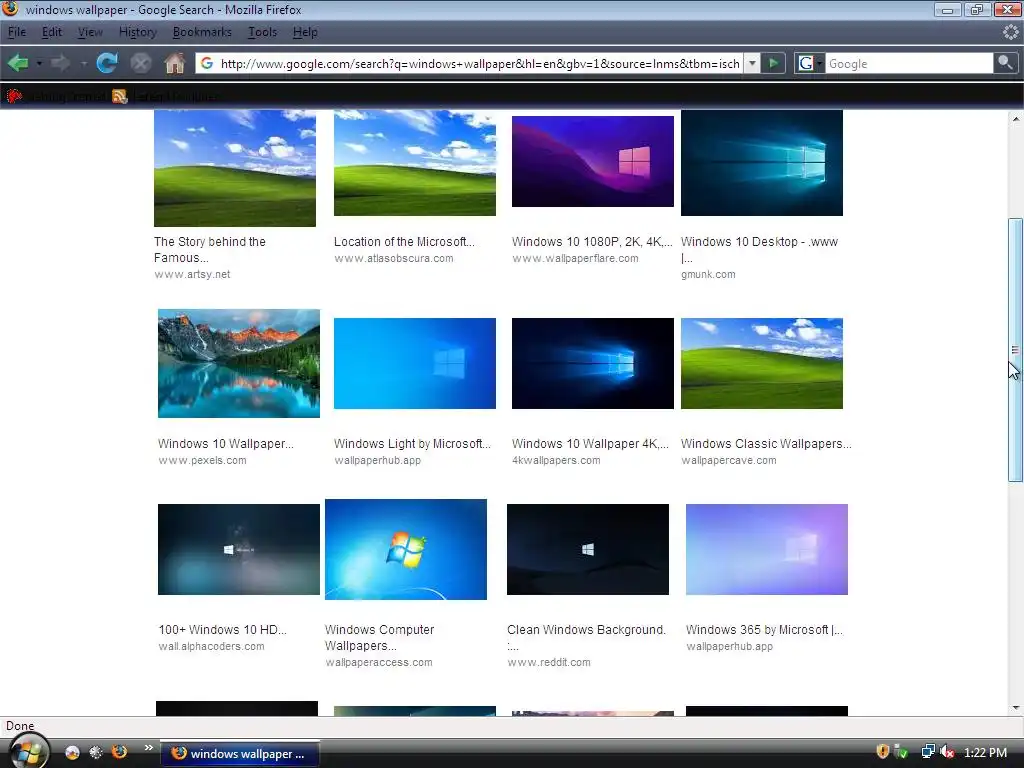This screenshot has height=768, width=1024.
Task: Click the scrollbar up arrow
Action: 1015,119
